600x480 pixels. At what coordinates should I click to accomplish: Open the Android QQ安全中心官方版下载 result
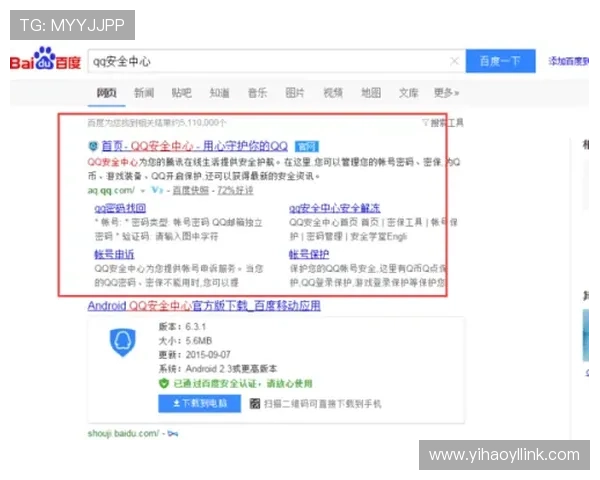(204, 306)
